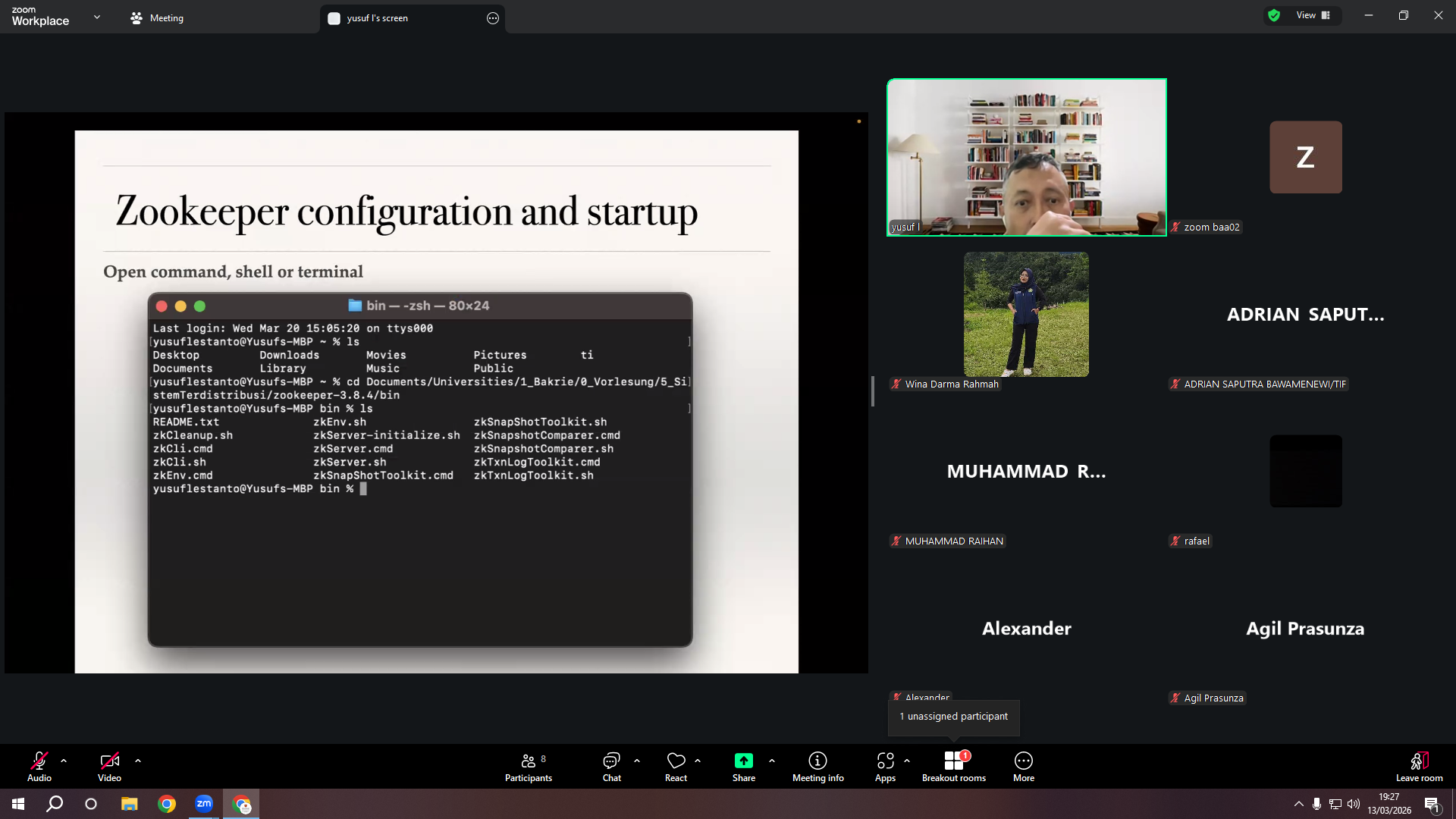1456x819 pixels.
Task: Open Breakout rooms
Action: point(954,766)
